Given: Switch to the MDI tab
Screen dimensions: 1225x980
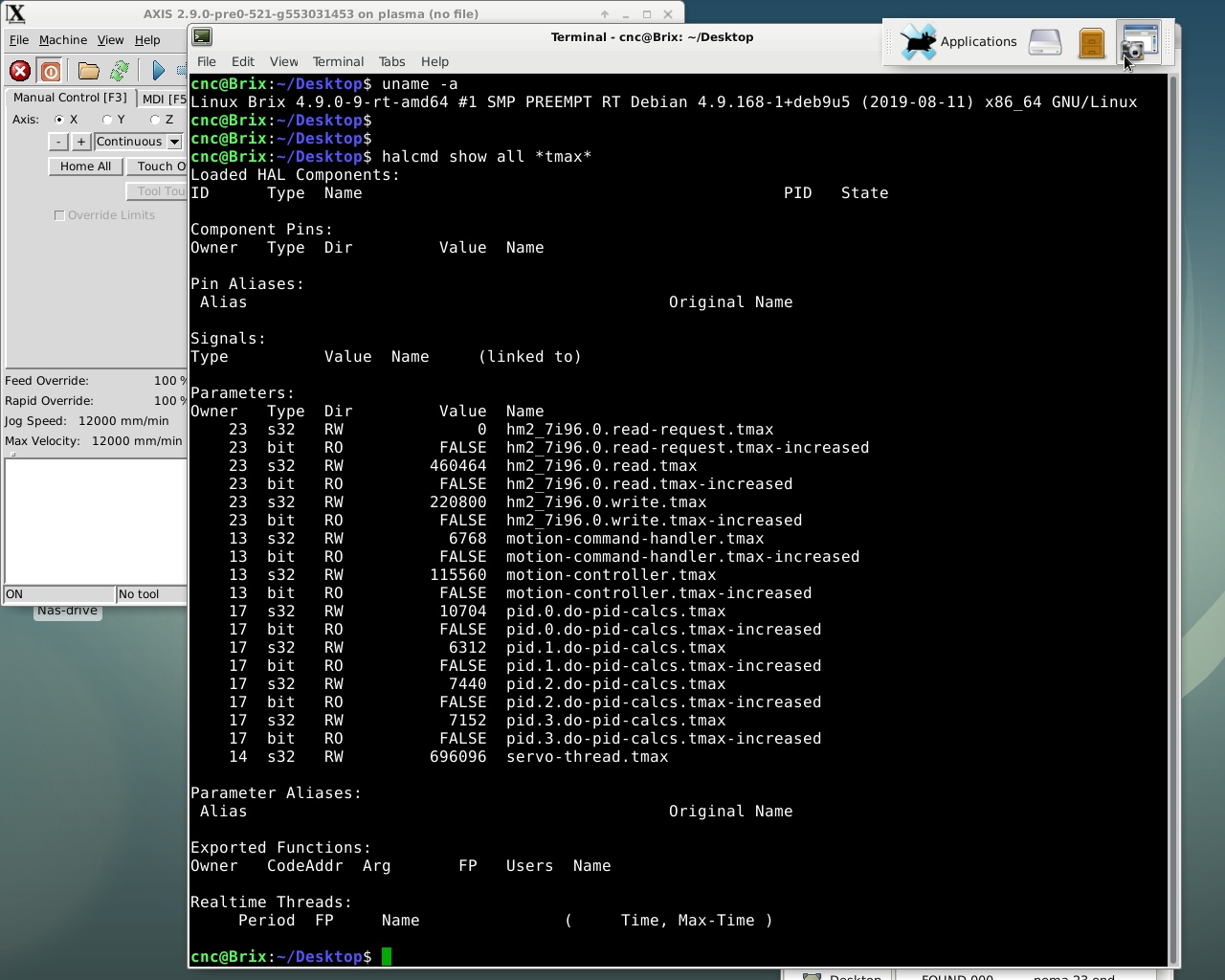Looking at the screenshot, I should 163,99.
